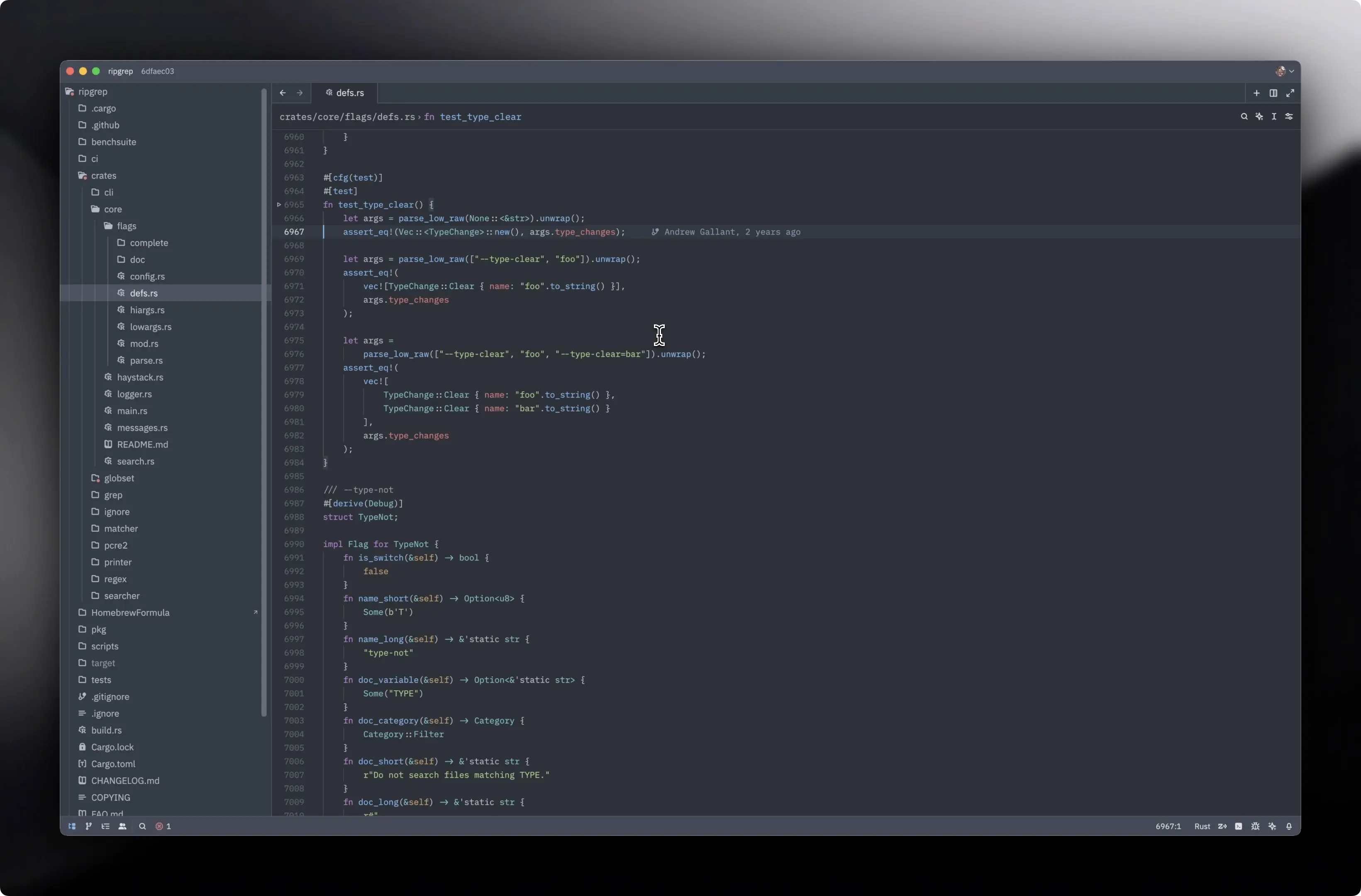Click the project search magnifier in status bar
1361x896 pixels.
(142, 826)
